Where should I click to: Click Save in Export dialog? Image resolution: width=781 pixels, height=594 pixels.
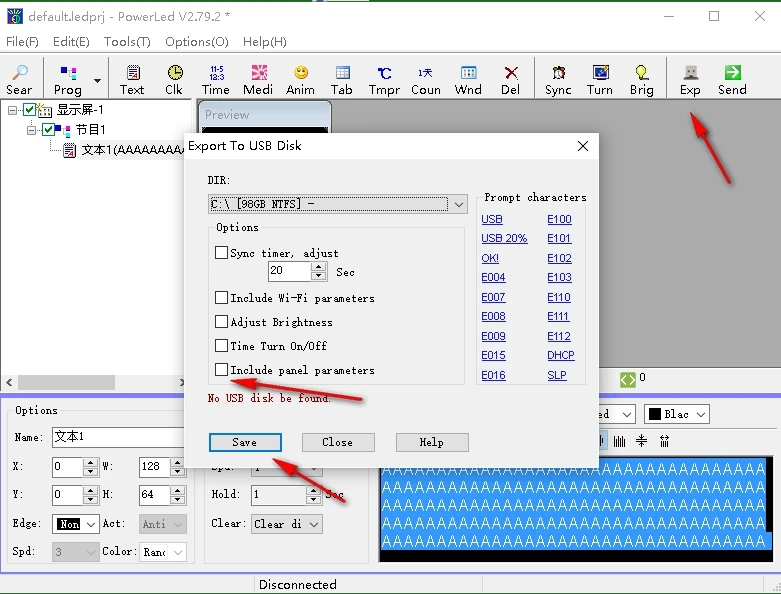pos(245,442)
